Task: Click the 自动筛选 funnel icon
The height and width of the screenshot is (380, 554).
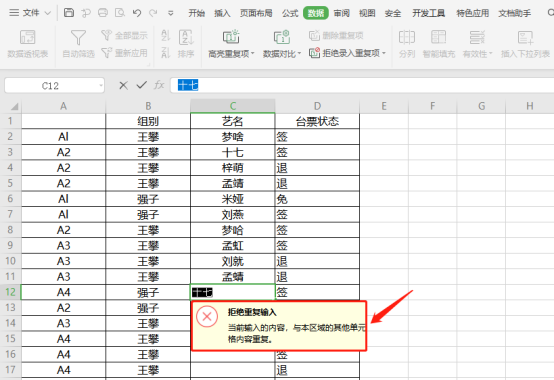Action: [x=78, y=37]
